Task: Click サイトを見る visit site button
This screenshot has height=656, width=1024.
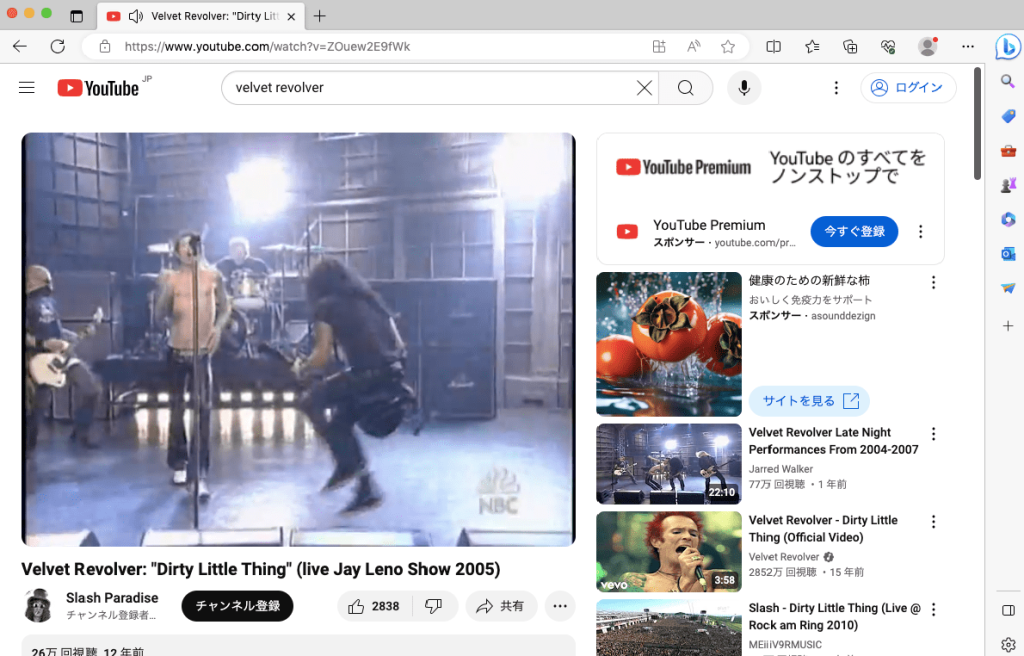Action: pos(809,401)
